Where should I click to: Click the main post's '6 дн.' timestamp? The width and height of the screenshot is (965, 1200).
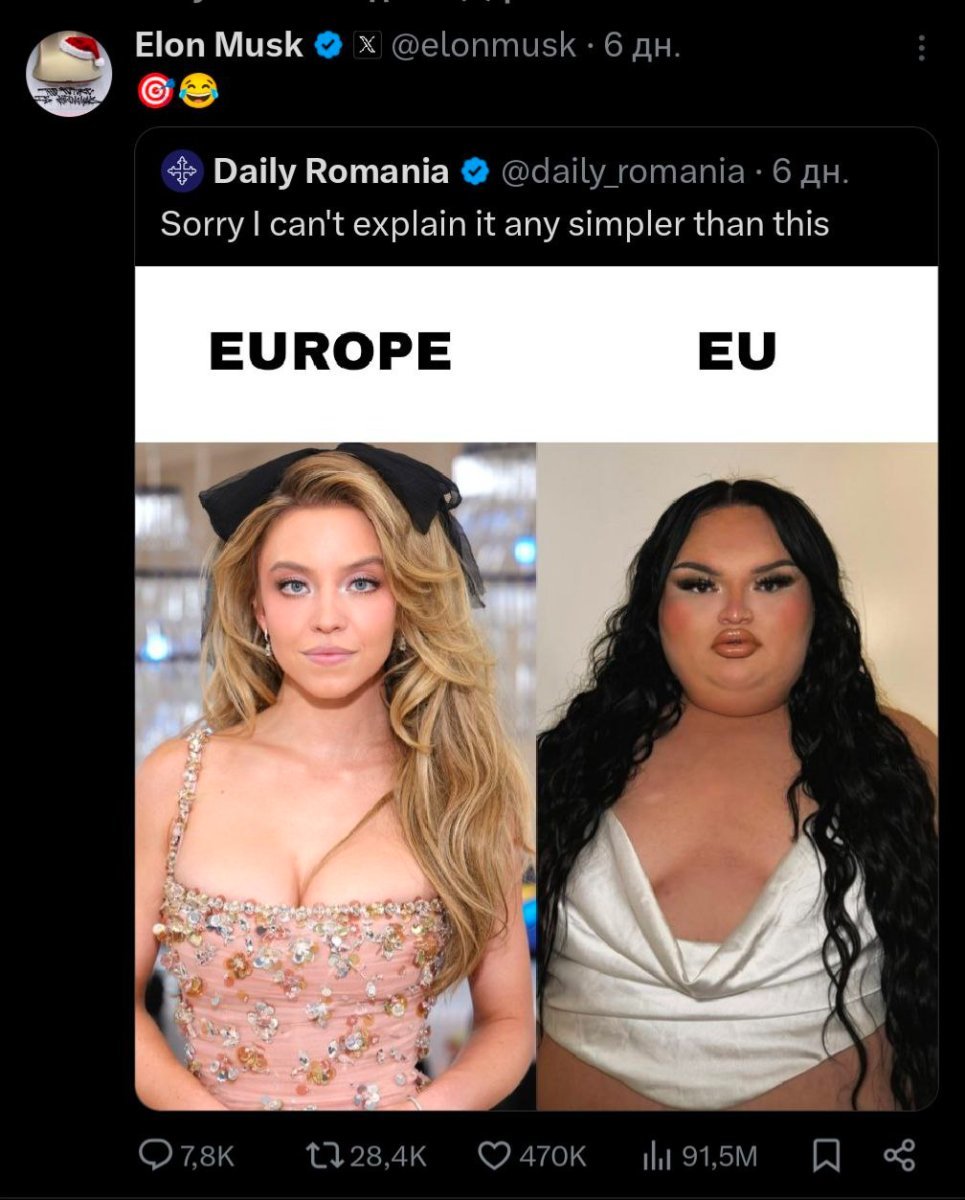pyautogui.click(x=642, y=45)
